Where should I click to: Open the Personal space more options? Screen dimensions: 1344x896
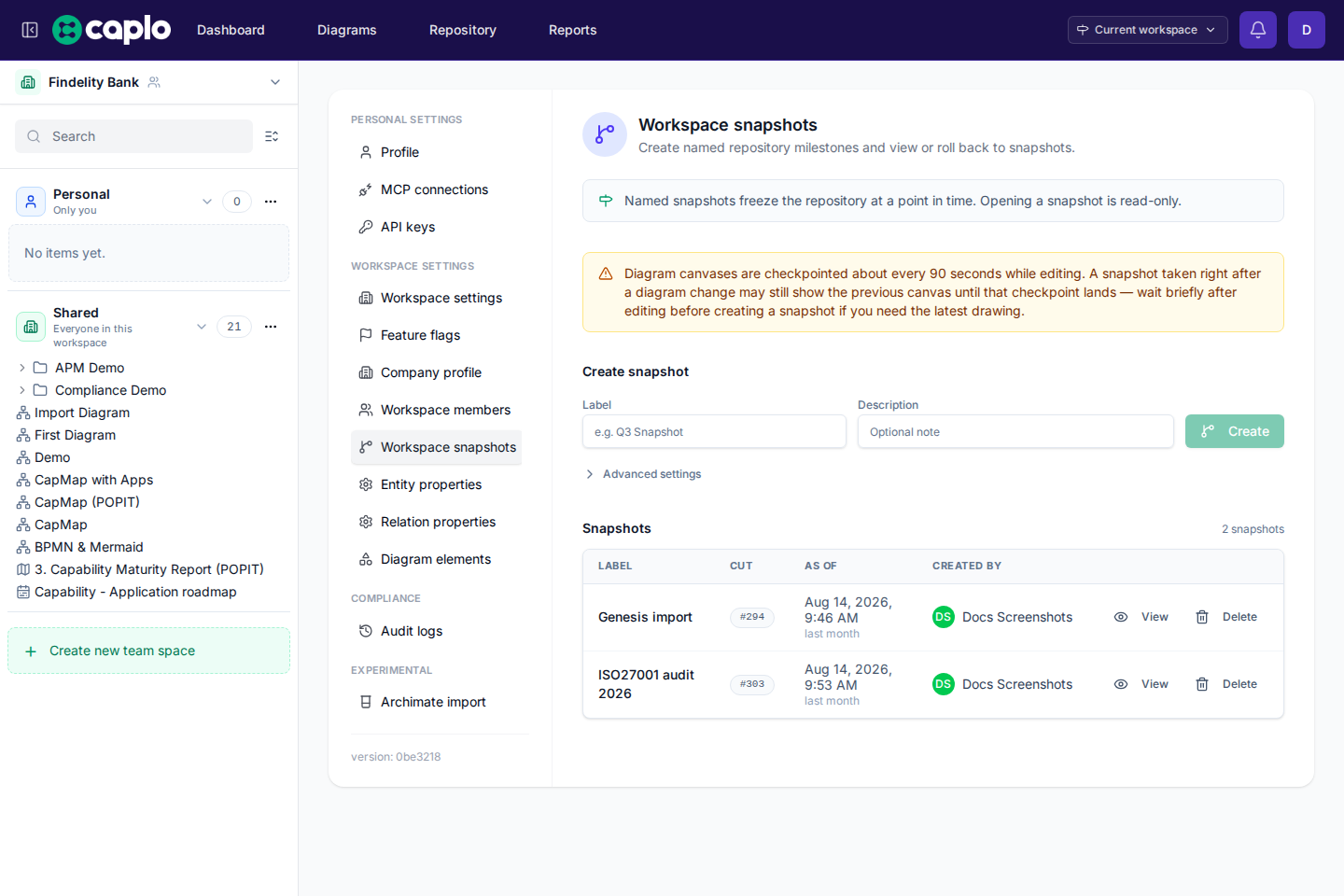pyautogui.click(x=271, y=202)
